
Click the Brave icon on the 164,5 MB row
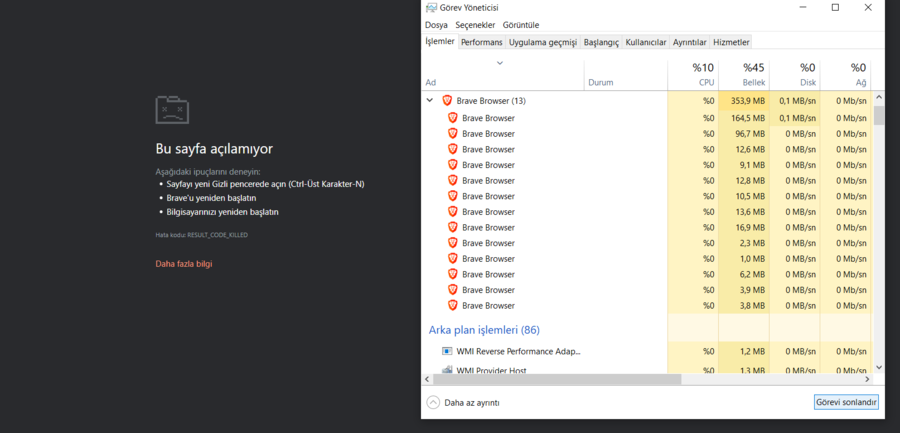tap(453, 118)
